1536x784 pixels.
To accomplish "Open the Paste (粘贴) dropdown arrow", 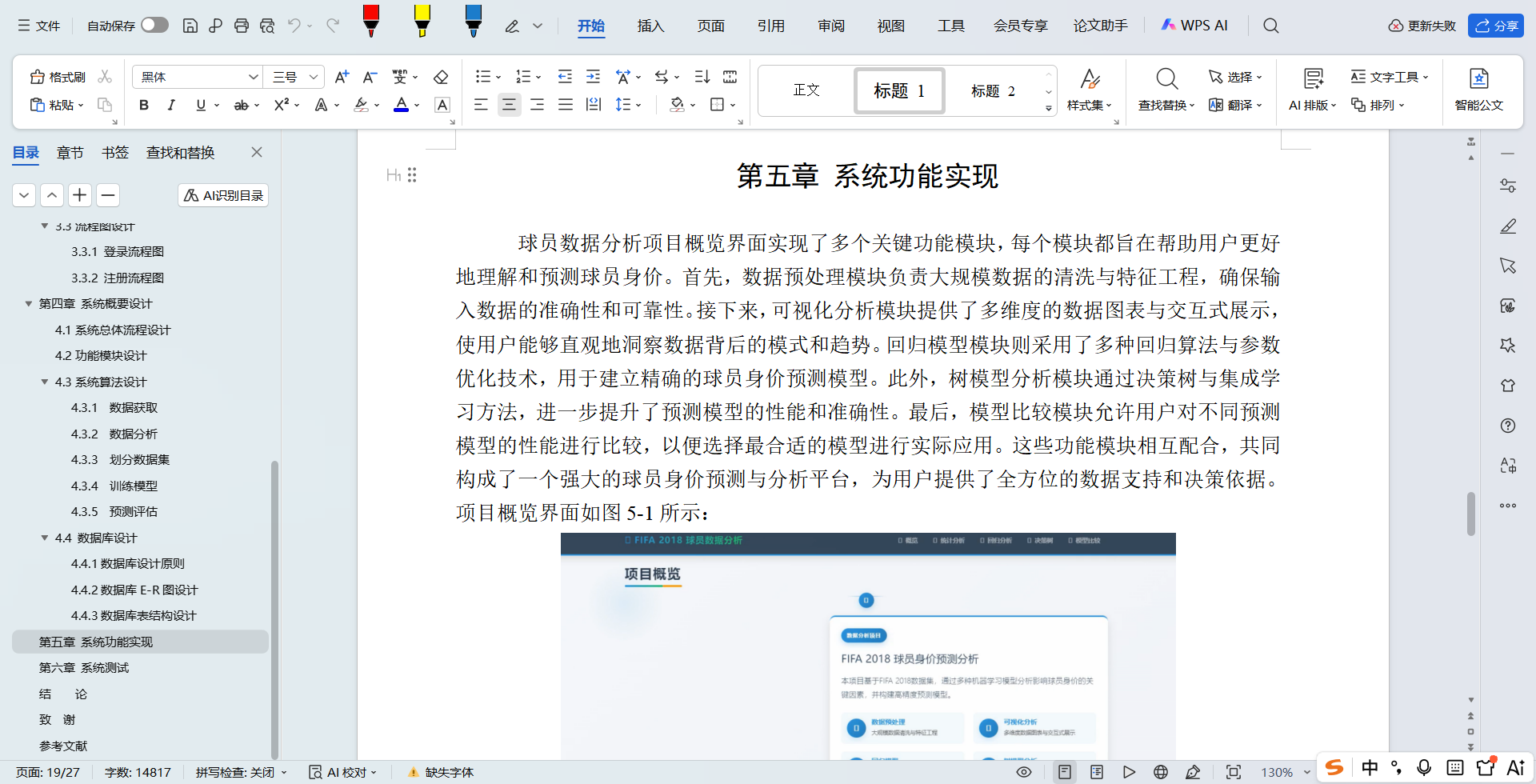I will click(81, 106).
